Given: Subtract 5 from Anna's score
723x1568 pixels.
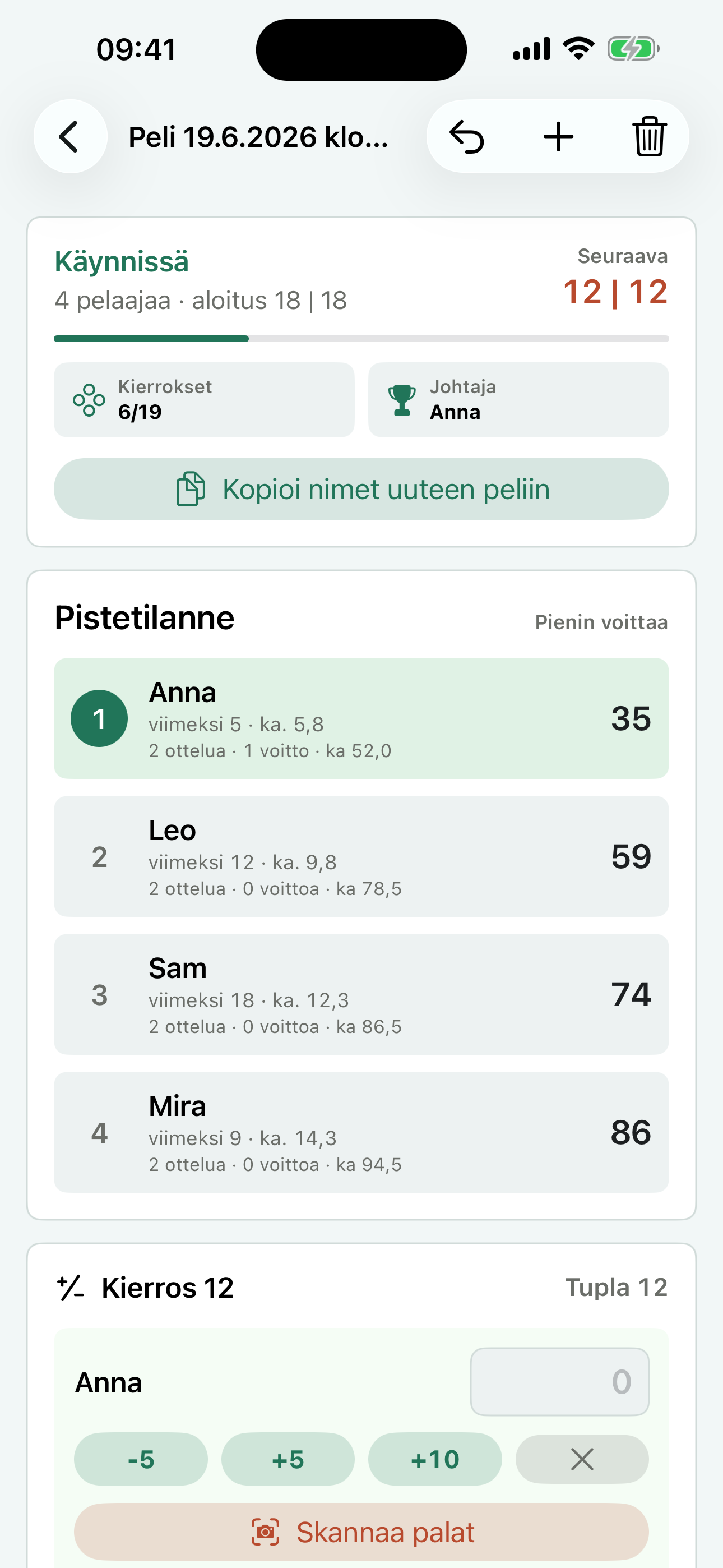Looking at the screenshot, I should [x=141, y=1459].
